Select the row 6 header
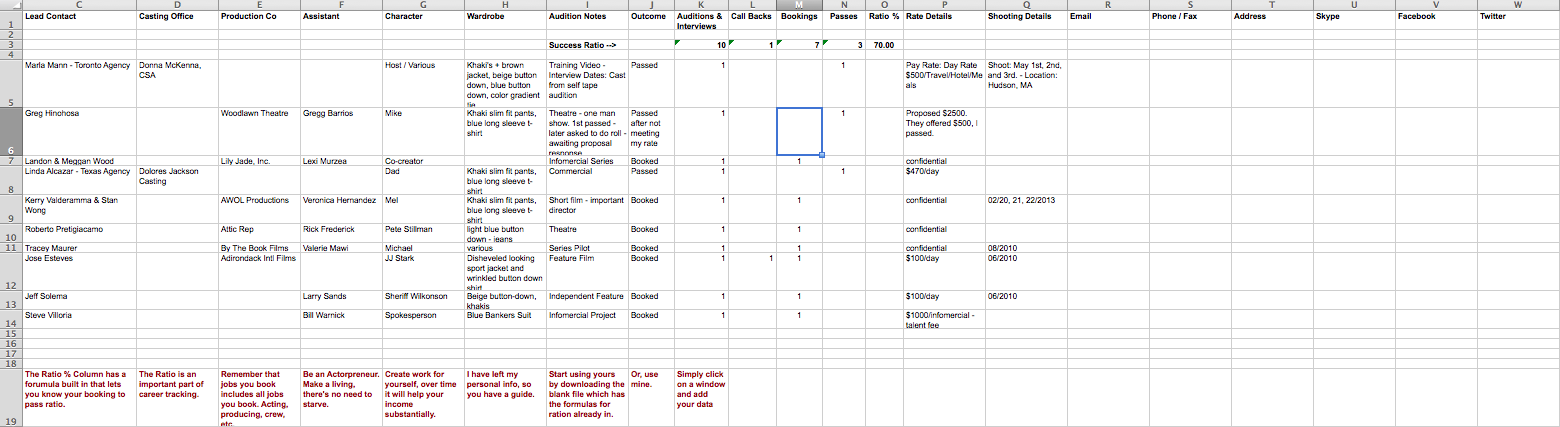 click(10, 131)
